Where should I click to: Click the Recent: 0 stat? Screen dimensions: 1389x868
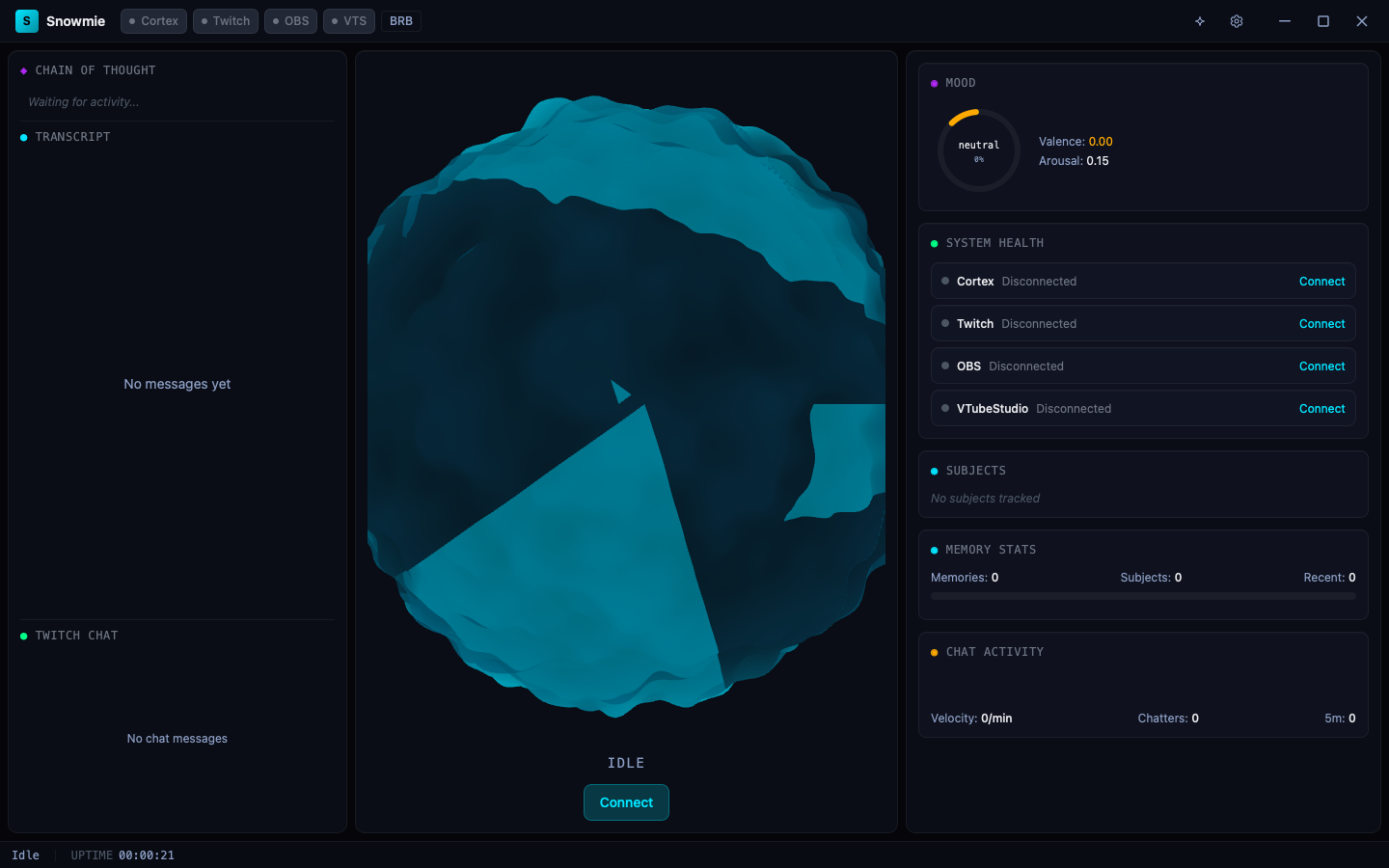point(1329,578)
